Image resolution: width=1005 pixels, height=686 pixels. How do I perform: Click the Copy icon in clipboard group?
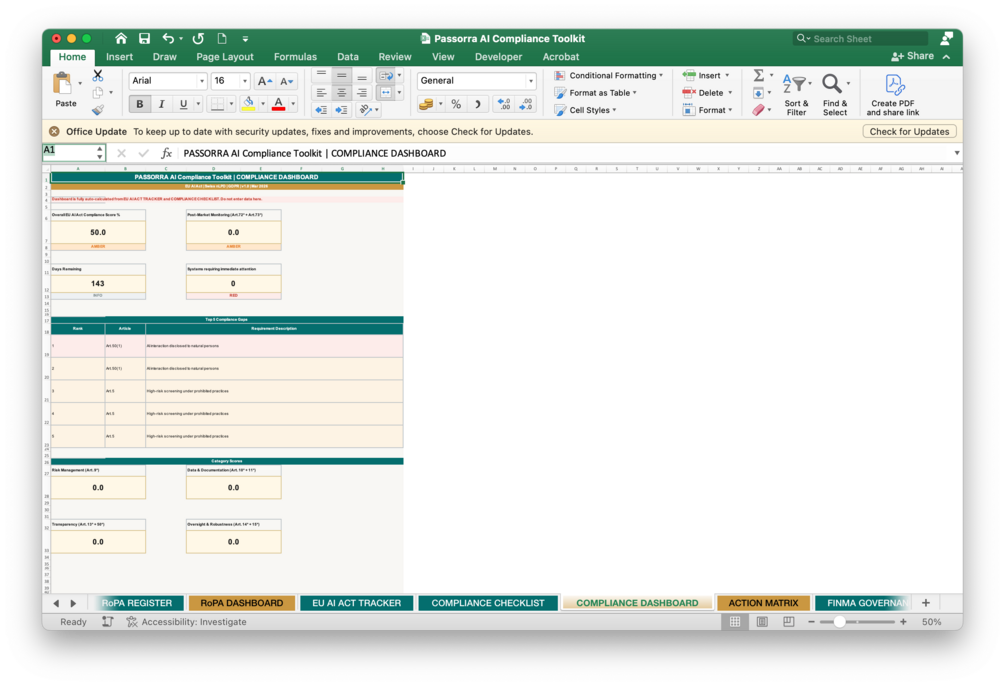click(x=98, y=93)
